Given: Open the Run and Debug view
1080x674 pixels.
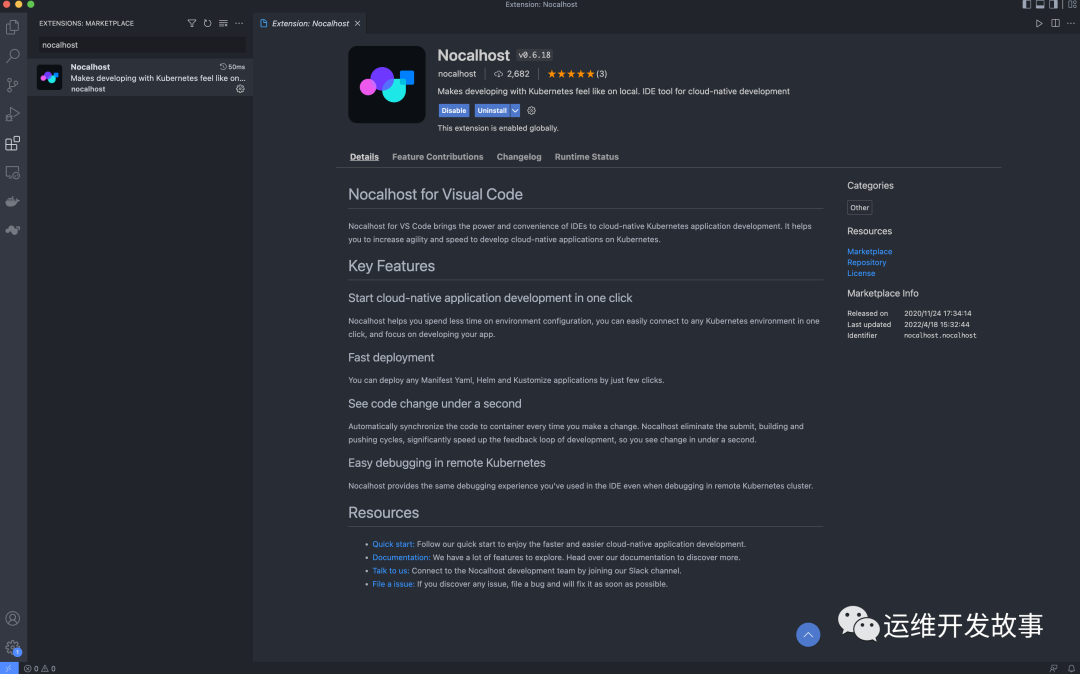Looking at the screenshot, I should [12, 114].
